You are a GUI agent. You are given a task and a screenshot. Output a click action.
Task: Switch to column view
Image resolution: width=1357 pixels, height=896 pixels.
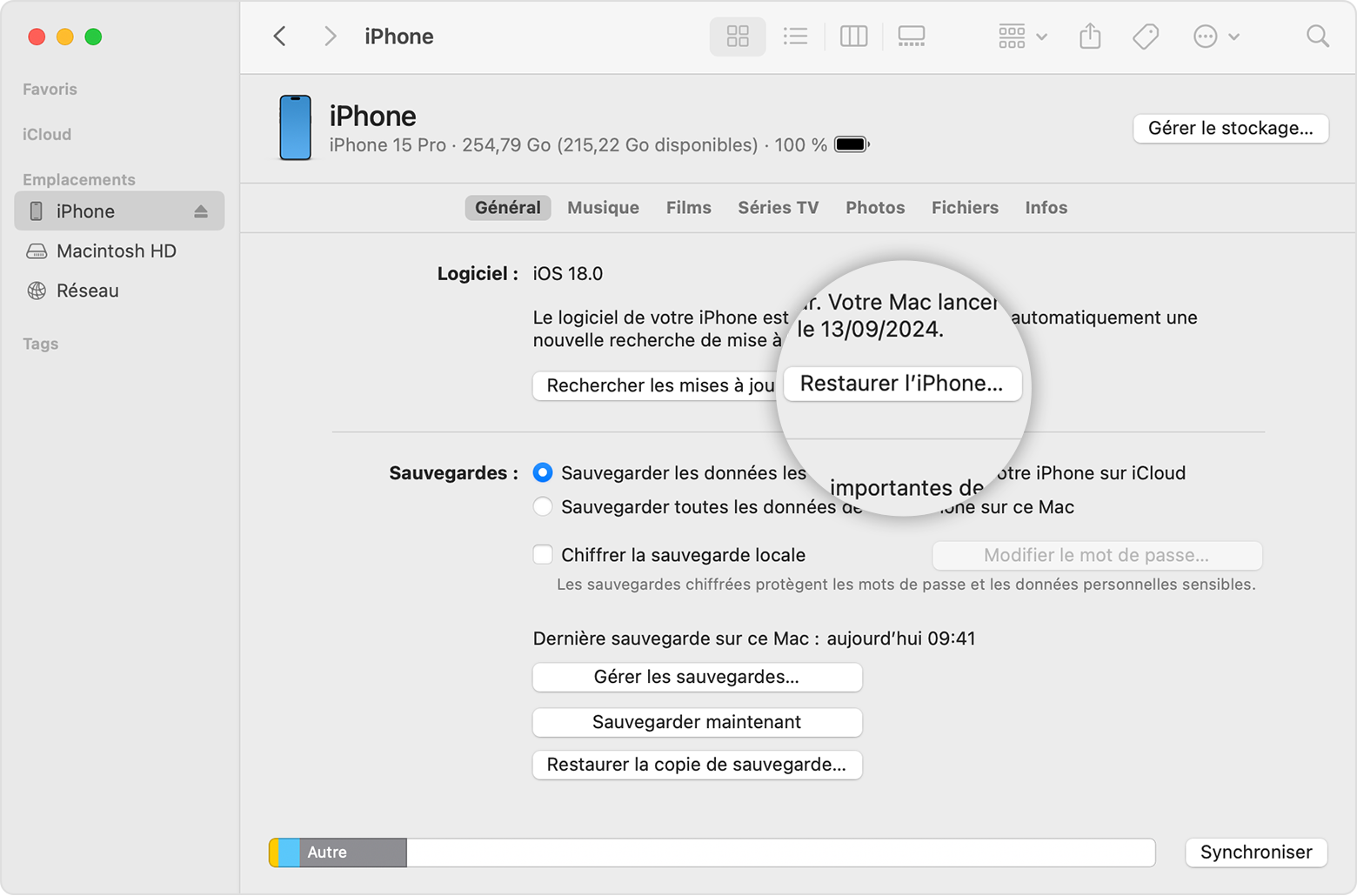(x=853, y=37)
